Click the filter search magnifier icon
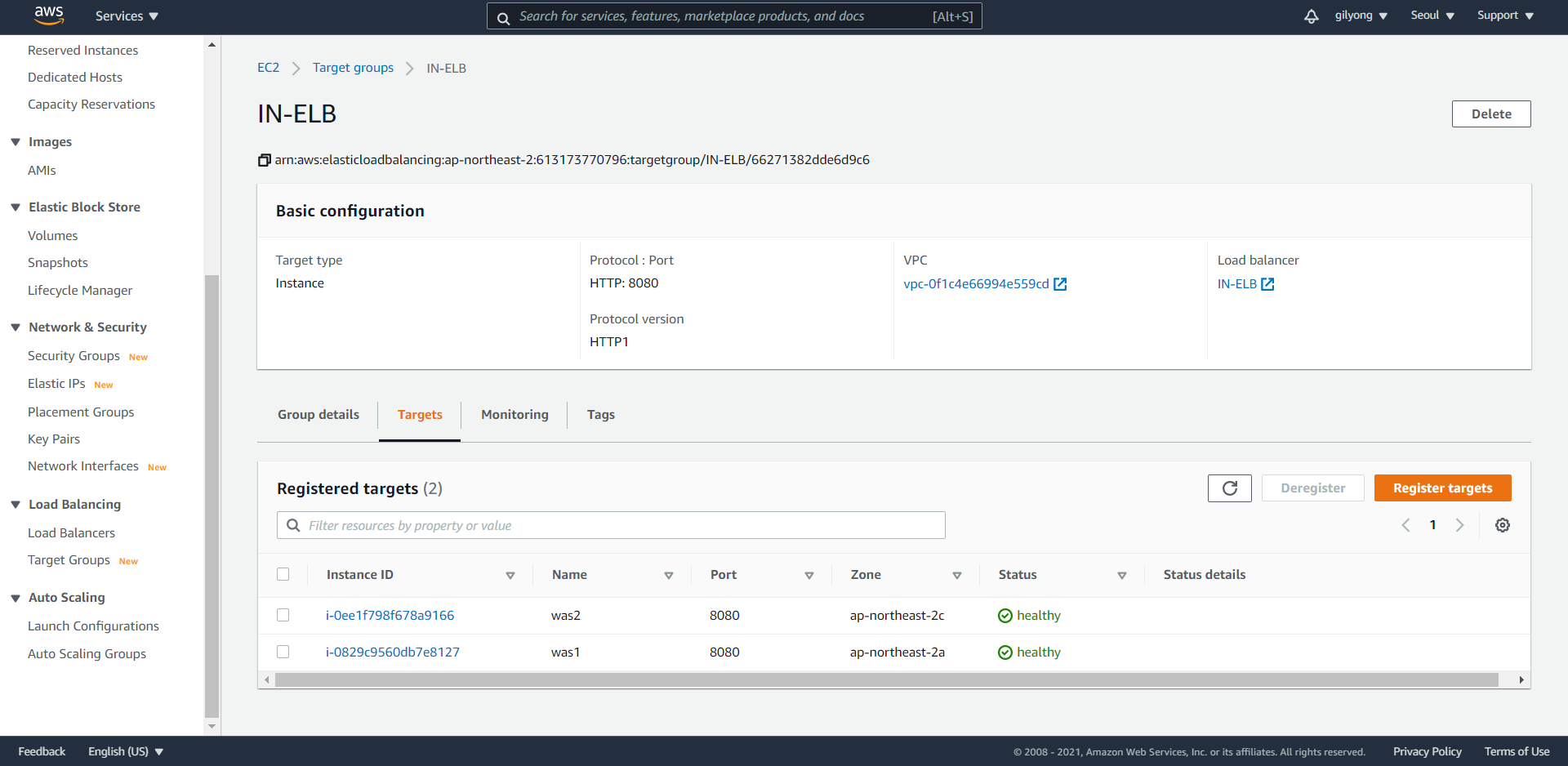The height and width of the screenshot is (766, 1568). click(293, 525)
